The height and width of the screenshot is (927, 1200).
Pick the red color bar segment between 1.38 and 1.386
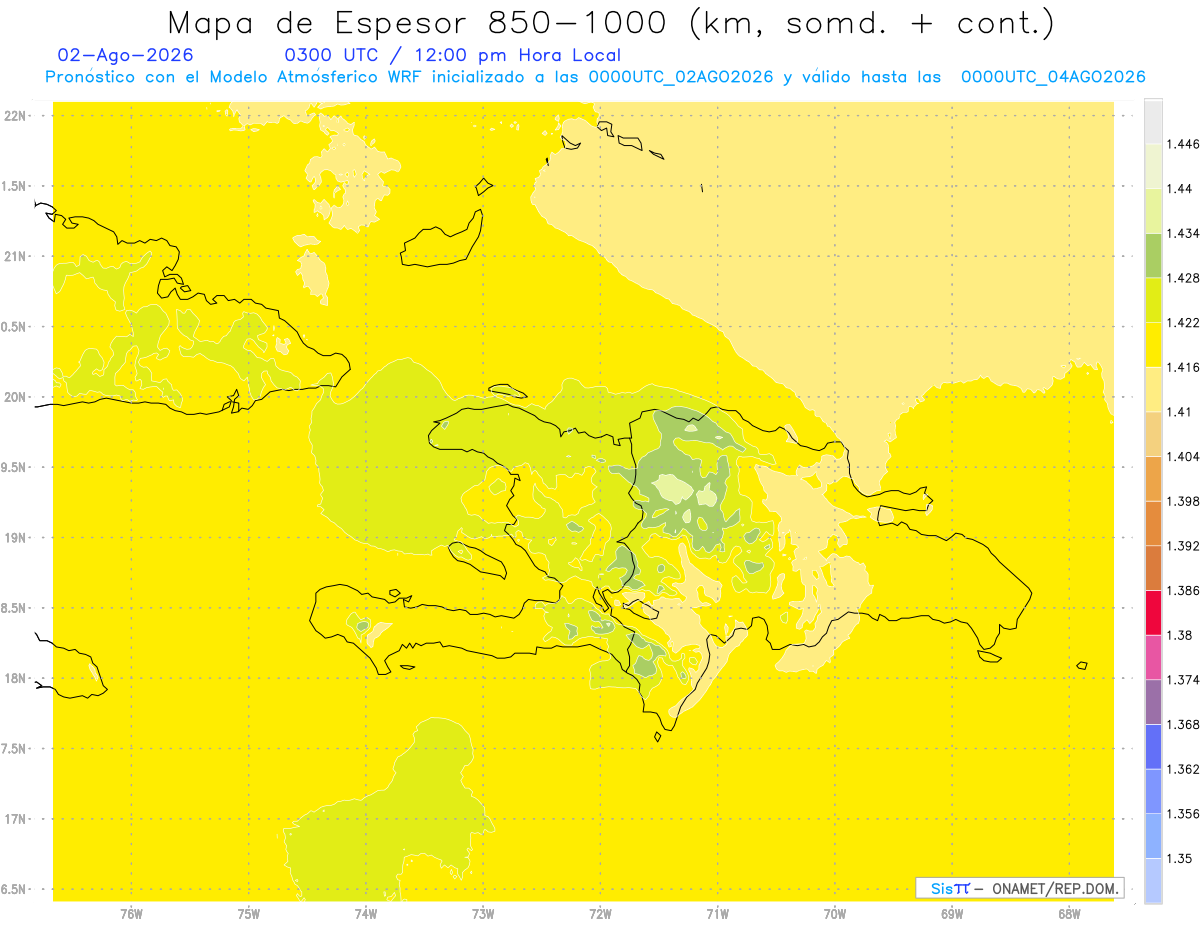pos(1153,613)
